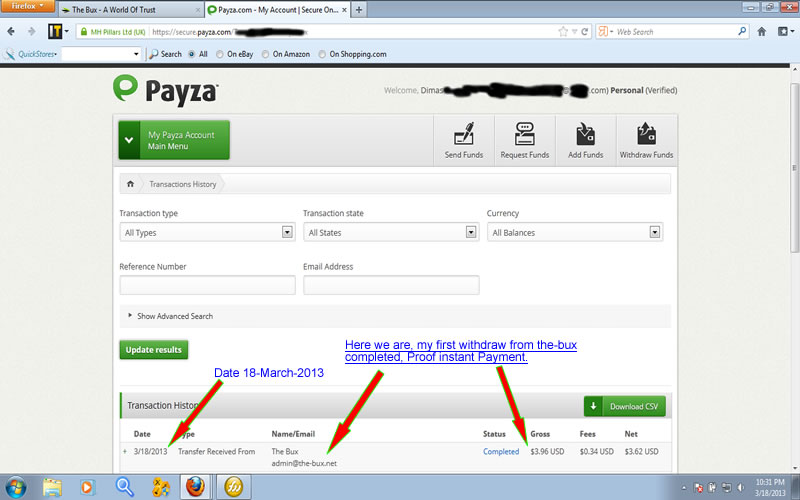
Task: Expand My Payza Account Main Menu
Action: (x=174, y=140)
